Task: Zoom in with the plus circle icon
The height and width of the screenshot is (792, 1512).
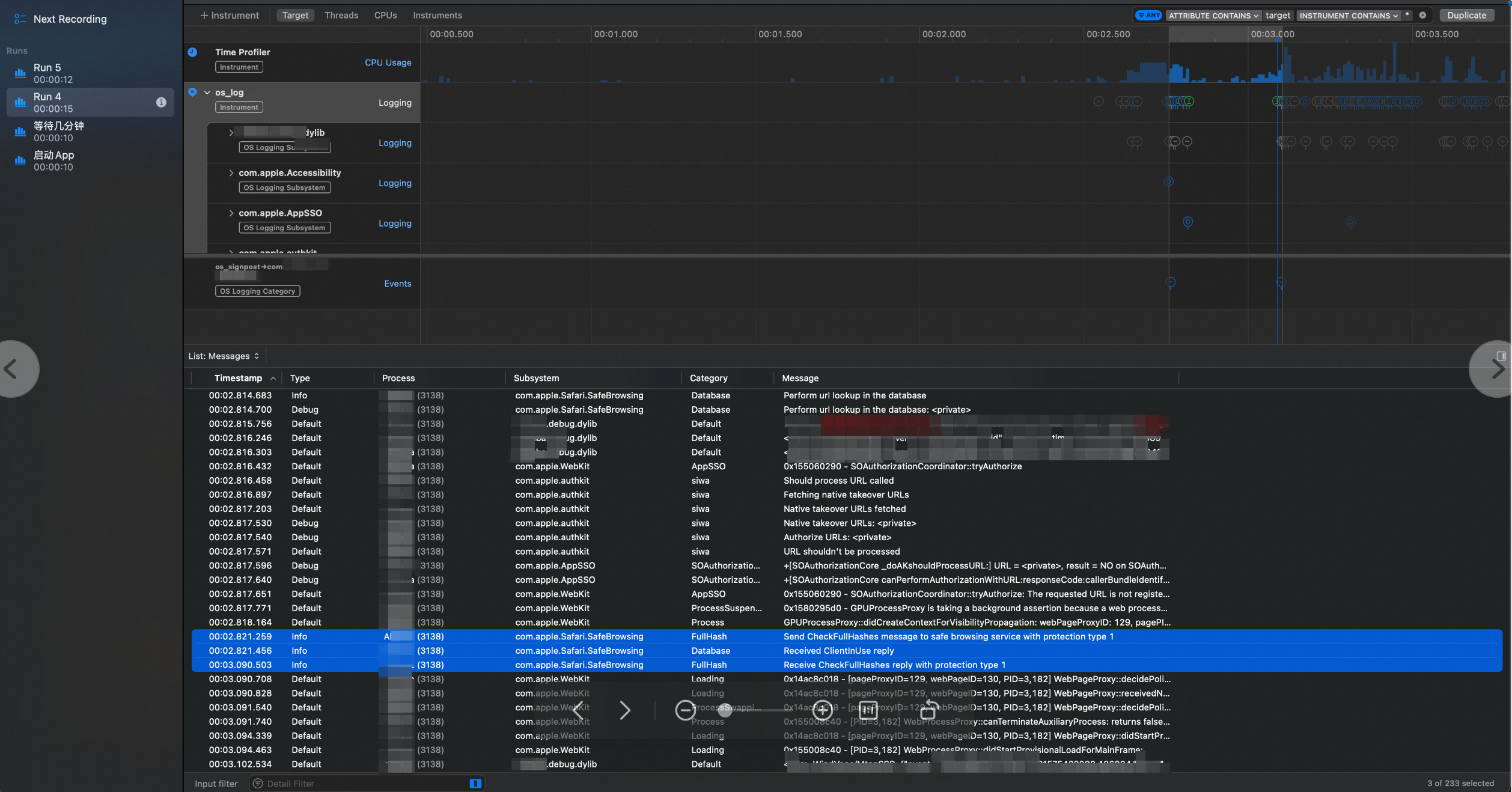Action: coord(822,710)
